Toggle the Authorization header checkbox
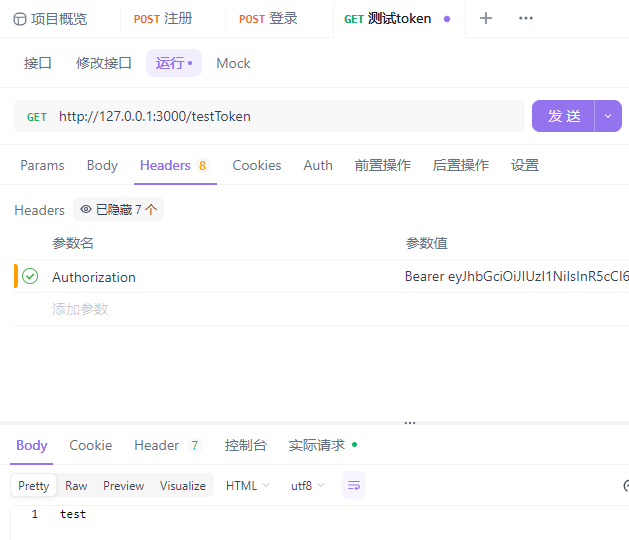Screen dimensions: 629x540 tap(30, 276)
